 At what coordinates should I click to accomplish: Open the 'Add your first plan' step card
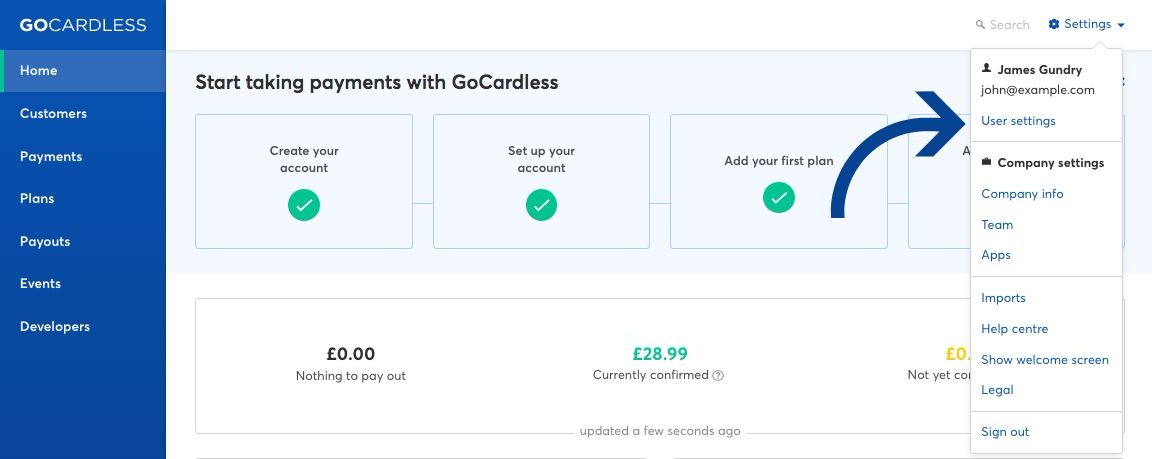click(779, 181)
